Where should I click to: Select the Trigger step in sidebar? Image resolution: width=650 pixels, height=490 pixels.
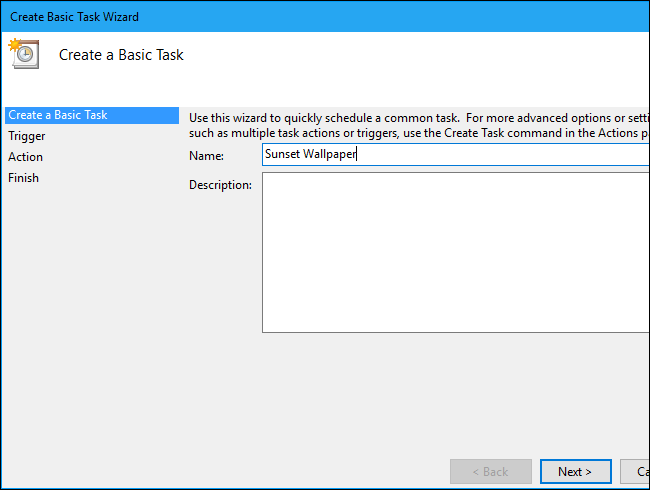pos(27,136)
